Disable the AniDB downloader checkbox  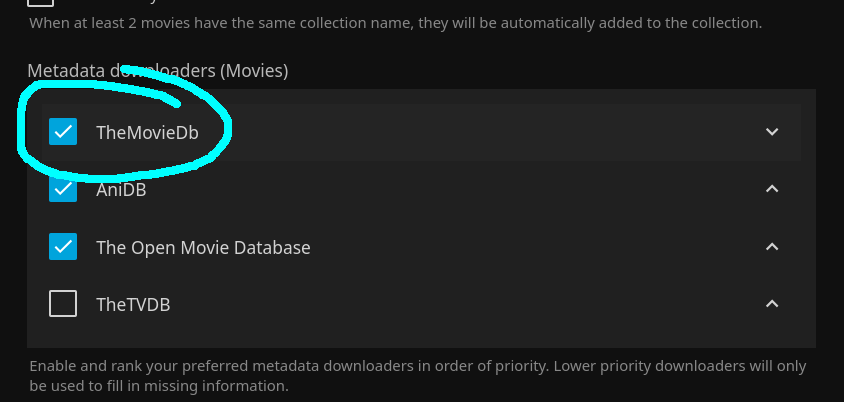tap(63, 189)
